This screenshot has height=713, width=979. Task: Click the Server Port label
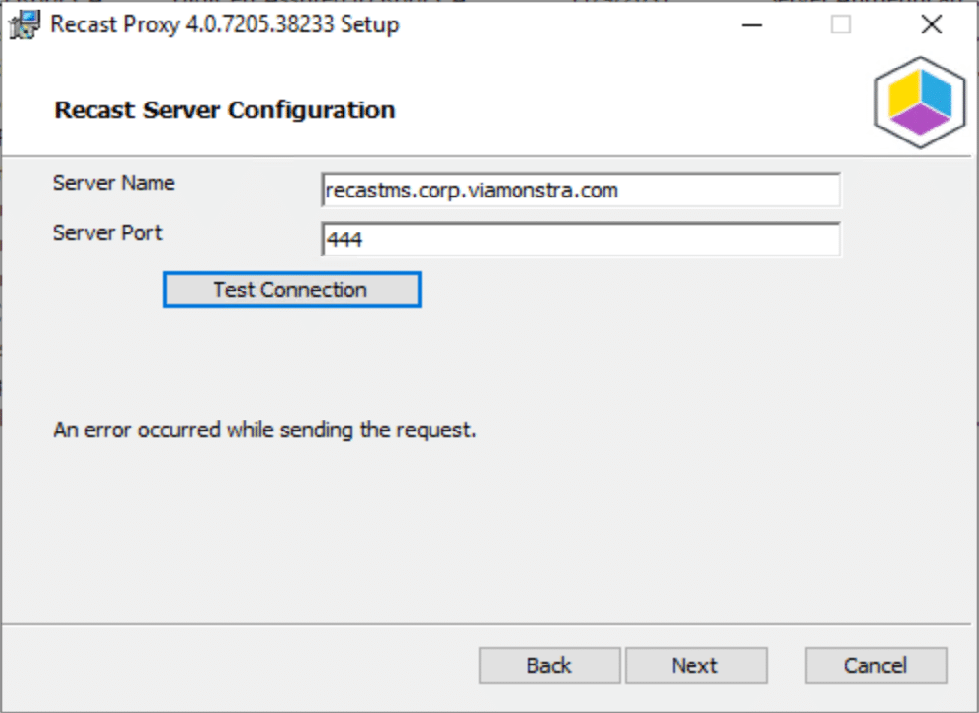click(107, 233)
